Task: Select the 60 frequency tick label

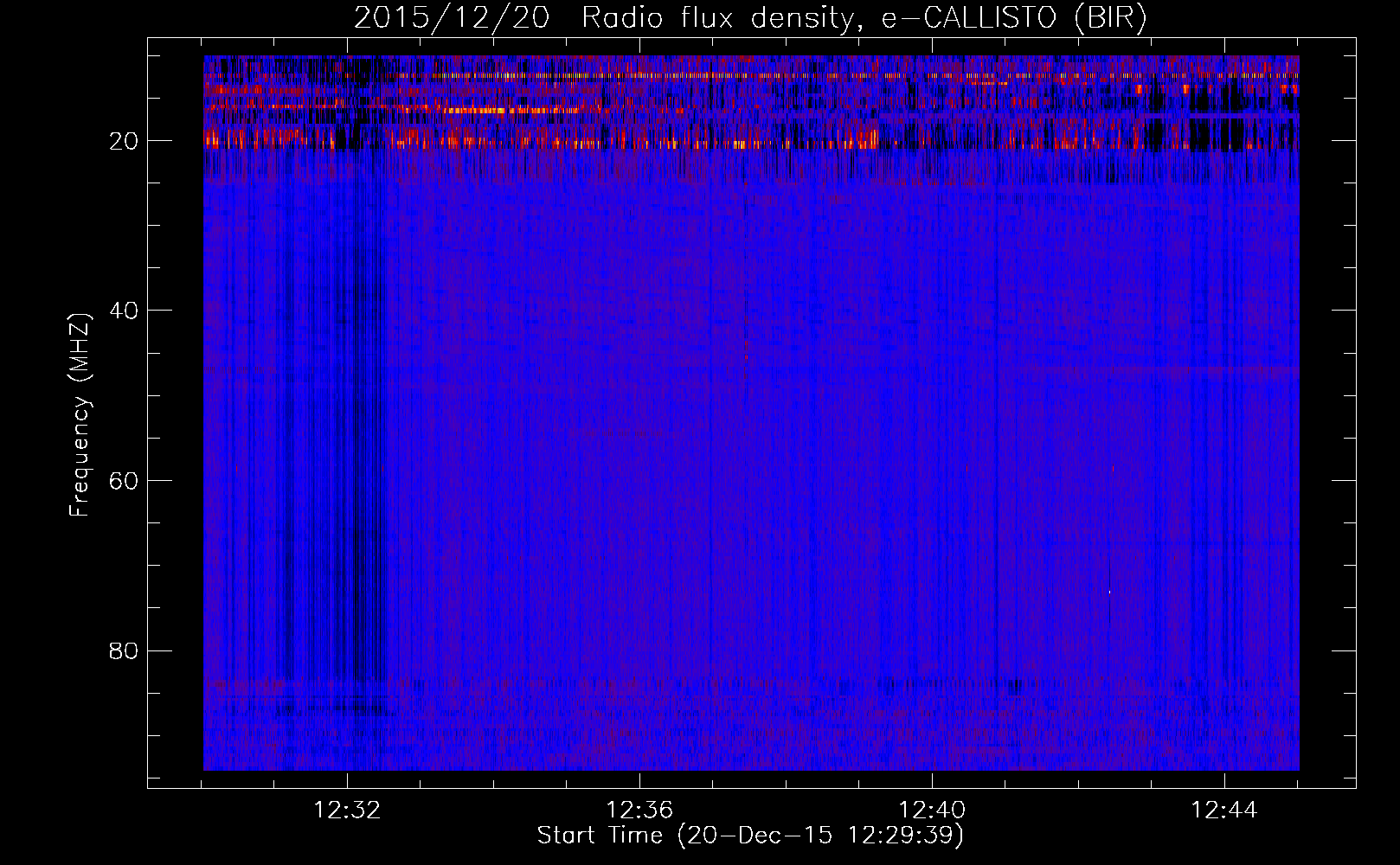Action: point(125,481)
